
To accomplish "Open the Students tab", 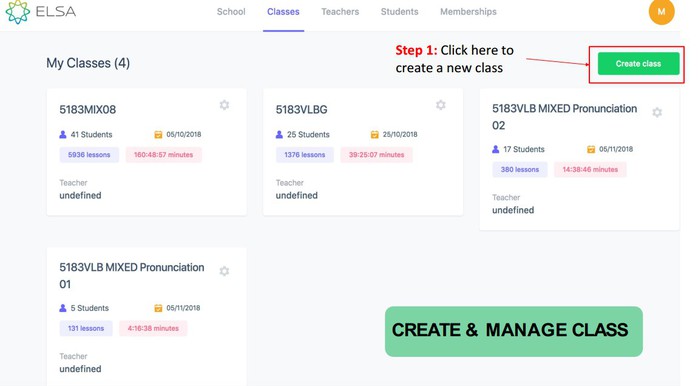I will click(x=399, y=12).
